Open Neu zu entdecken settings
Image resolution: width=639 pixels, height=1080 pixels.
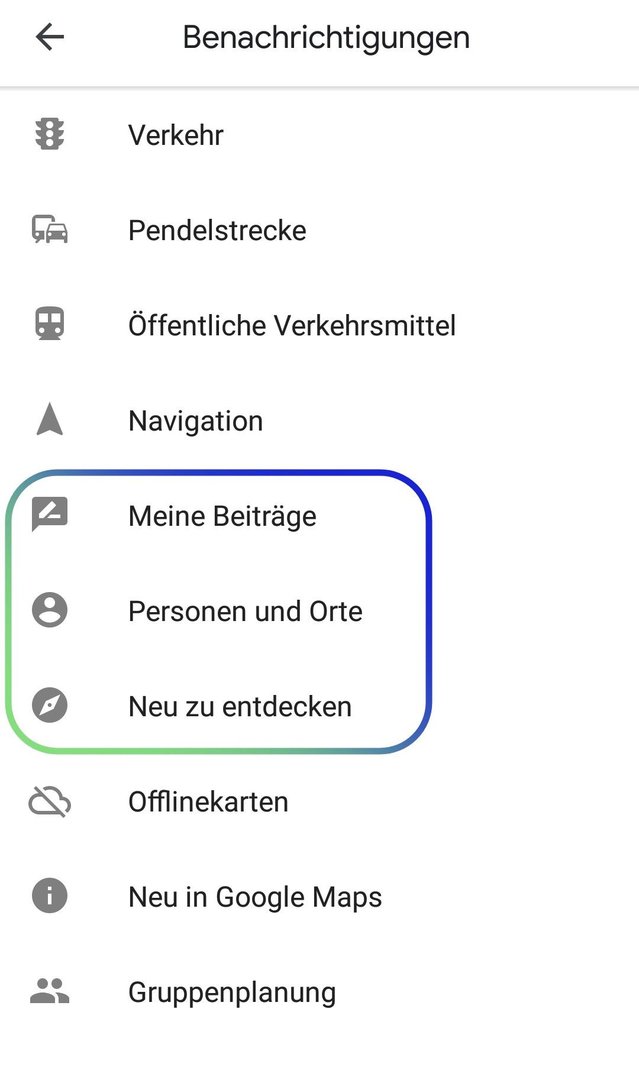pyautogui.click(x=320, y=705)
